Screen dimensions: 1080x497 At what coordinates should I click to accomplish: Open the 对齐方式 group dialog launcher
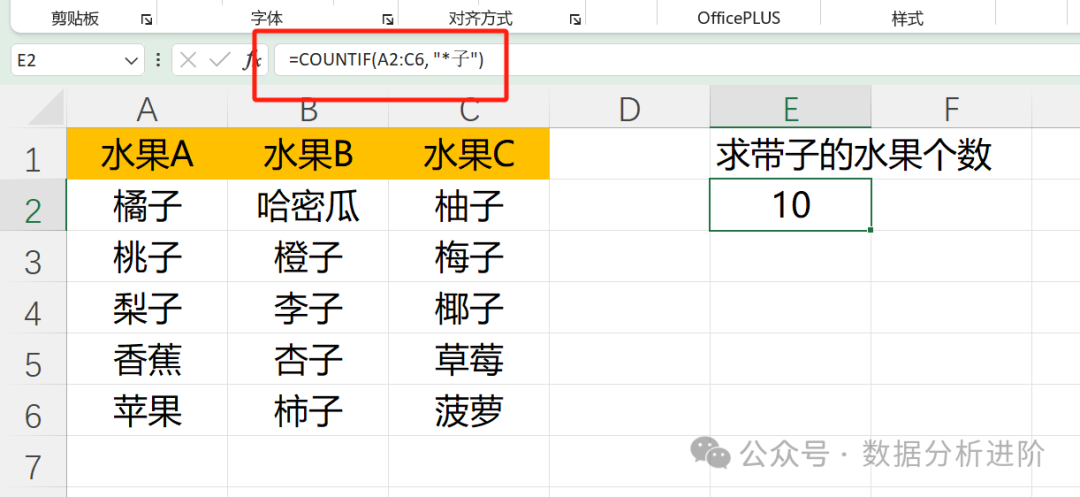click(x=575, y=19)
